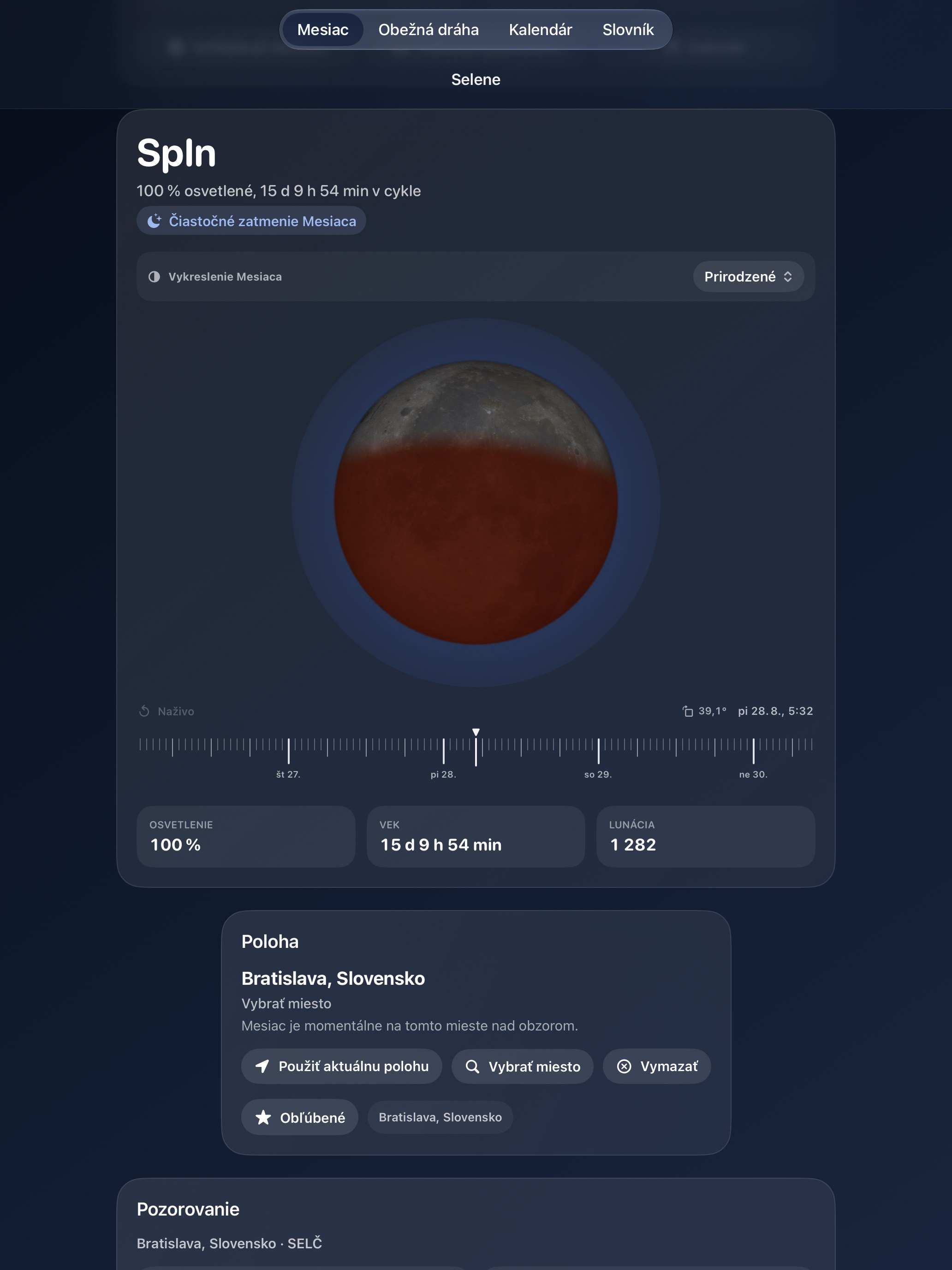
Task: Select ne 30. timeline label
Action: coord(753,774)
